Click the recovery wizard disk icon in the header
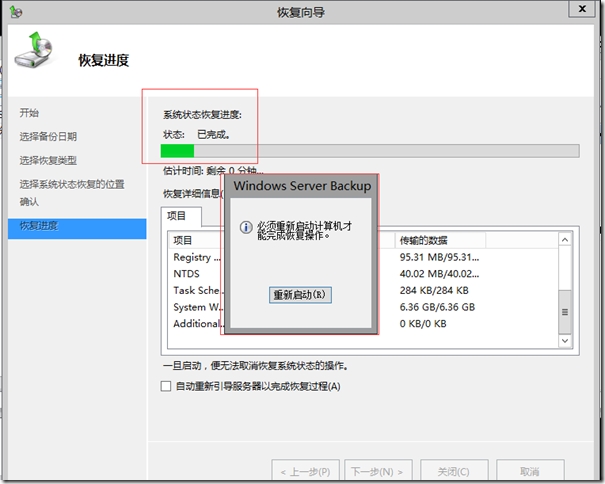The image size is (605, 484). point(34,50)
